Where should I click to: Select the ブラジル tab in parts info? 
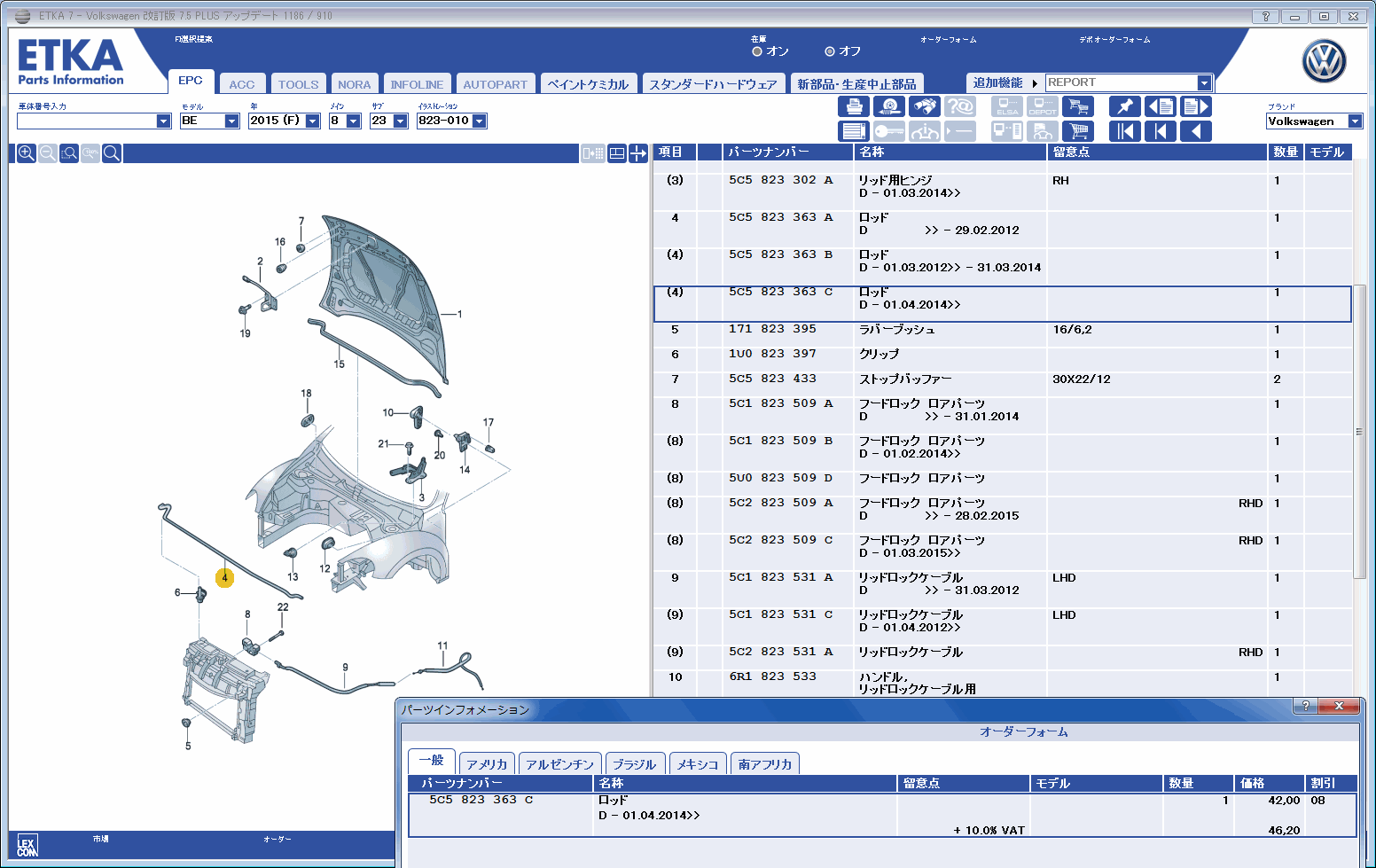(x=634, y=764)
